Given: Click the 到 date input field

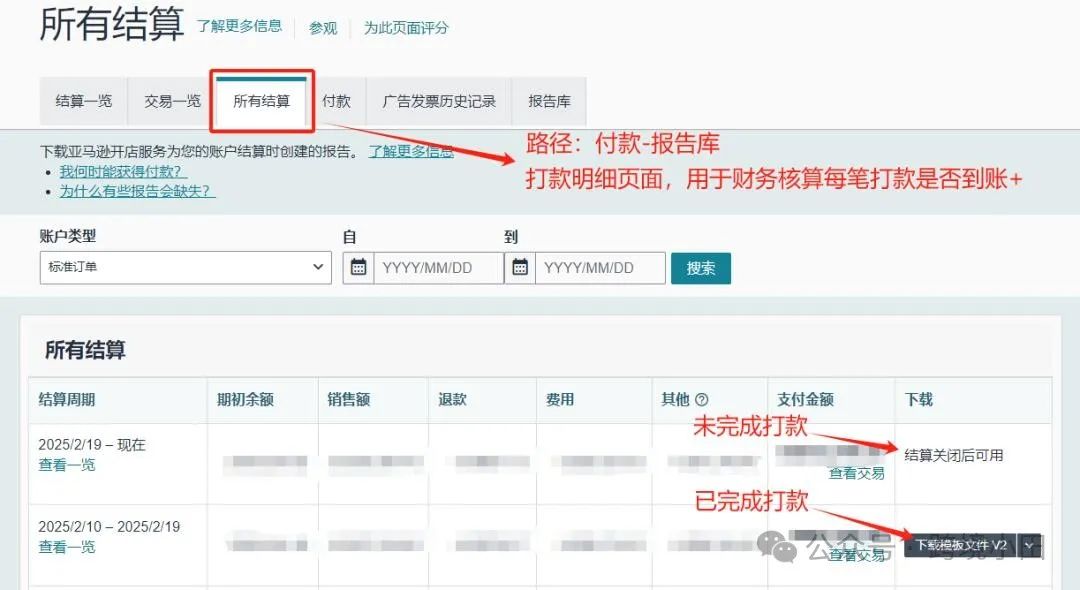Looking at the screenshot, I should coord(600,268).
